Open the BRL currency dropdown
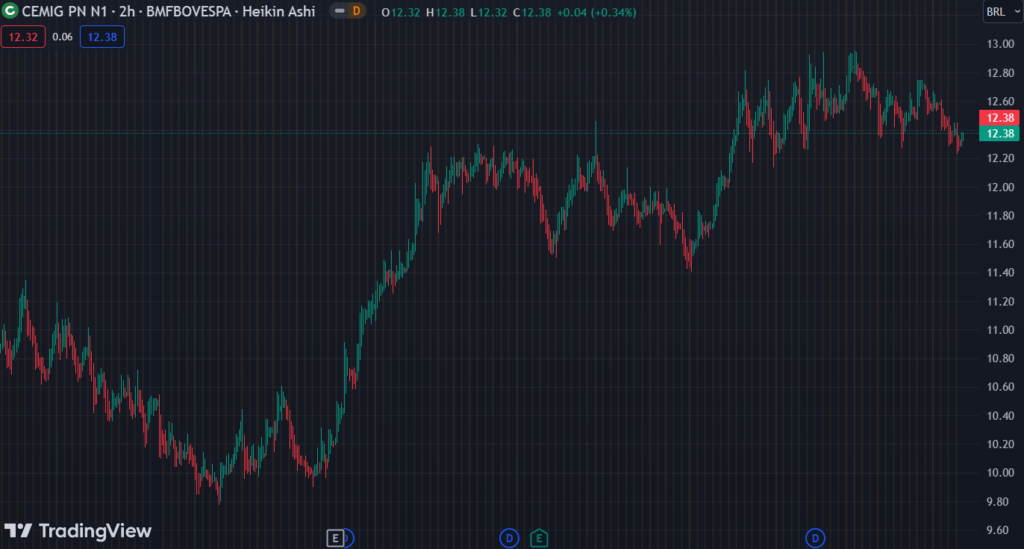 pyautogui.click(x=999, y=12)
